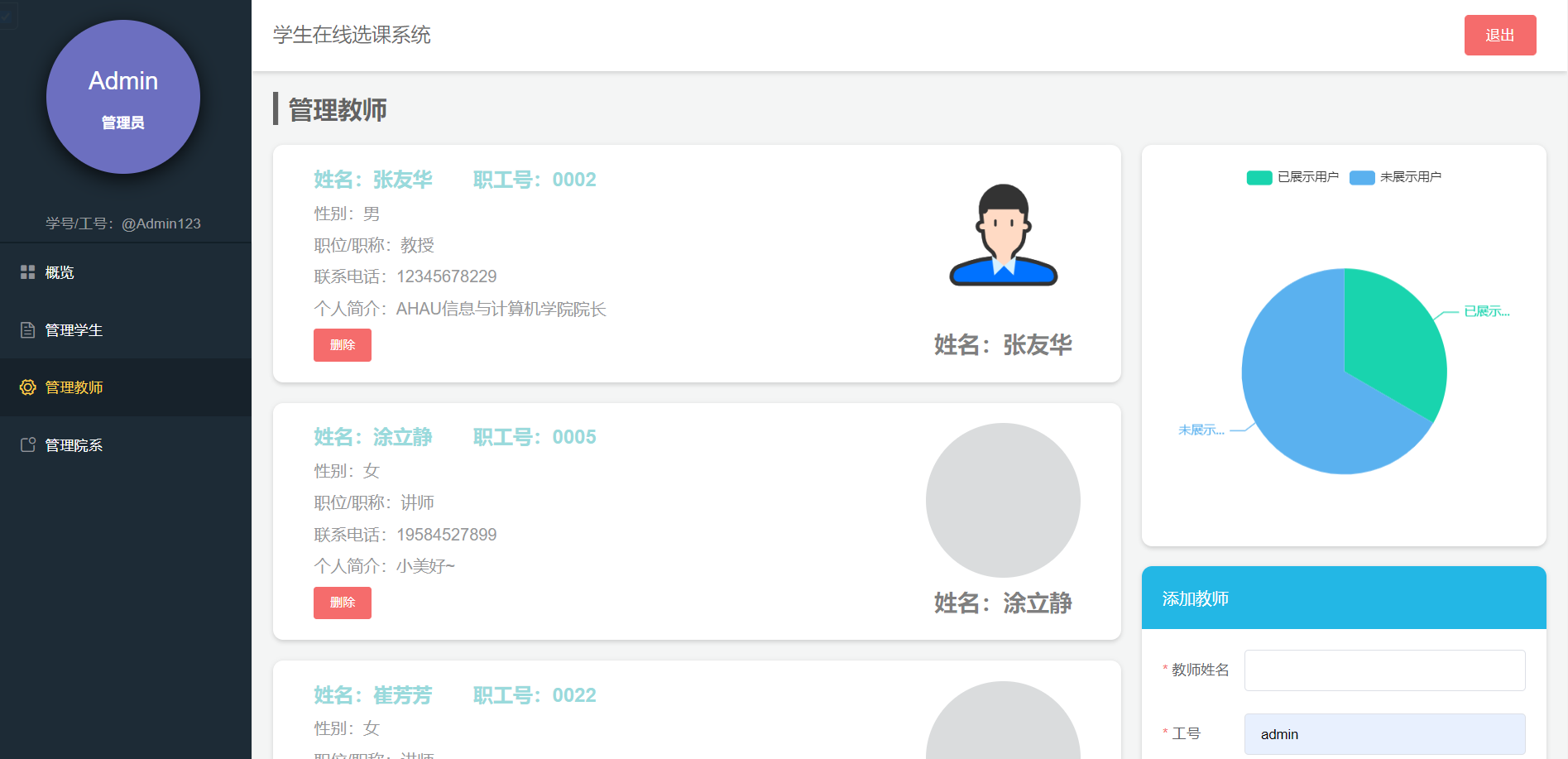The width and height of the screenshot is (1568, 759).
Task: Open the 概览 menu item
Action: (x=126, y=272)
